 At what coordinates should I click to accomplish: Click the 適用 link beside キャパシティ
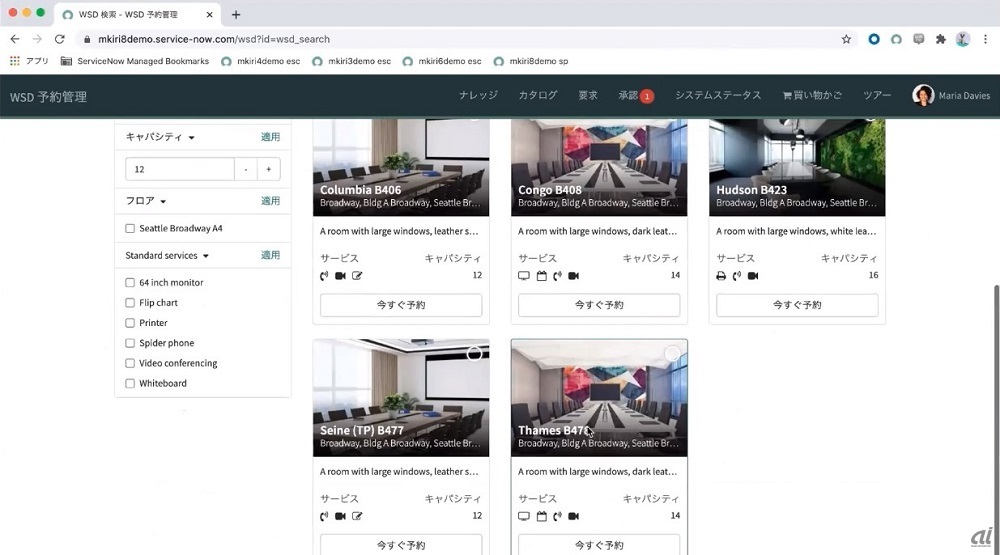click(270, 137)
